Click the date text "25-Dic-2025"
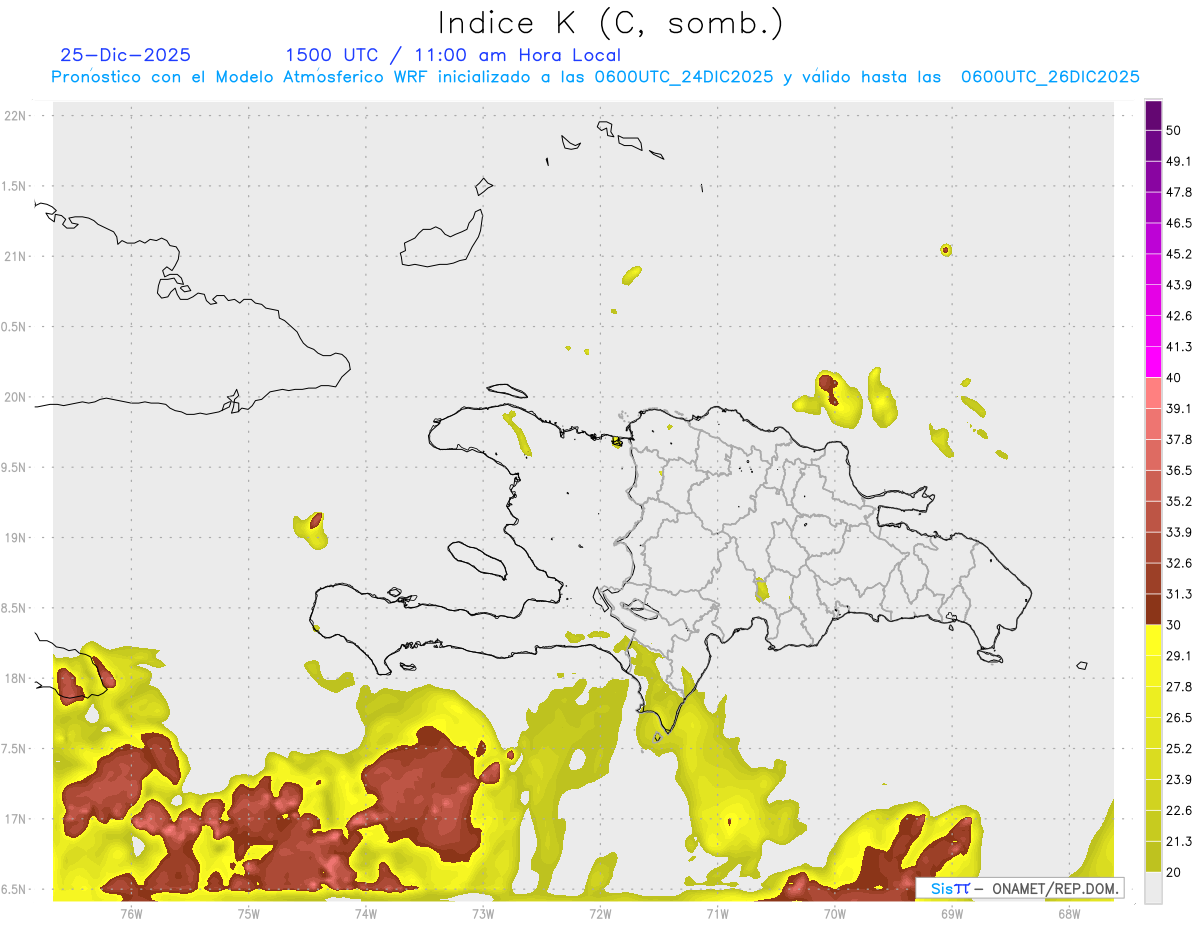 (125, 55)
